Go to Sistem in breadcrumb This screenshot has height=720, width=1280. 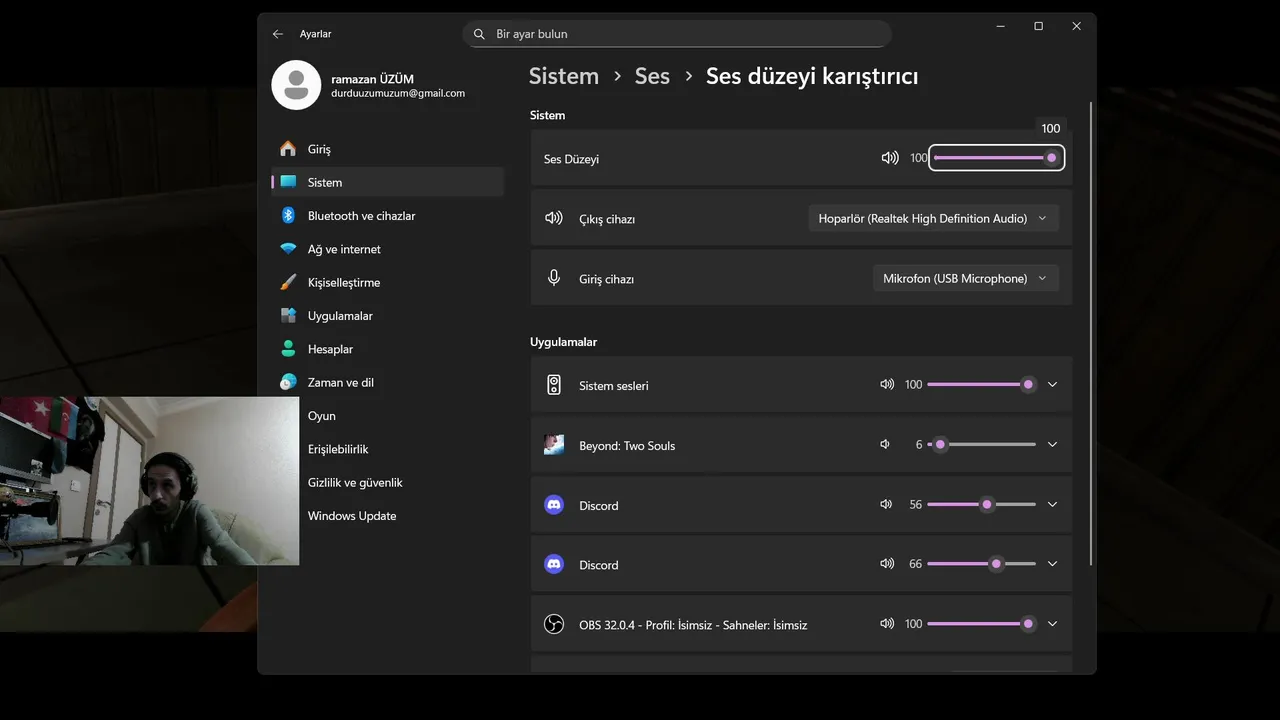564,76
